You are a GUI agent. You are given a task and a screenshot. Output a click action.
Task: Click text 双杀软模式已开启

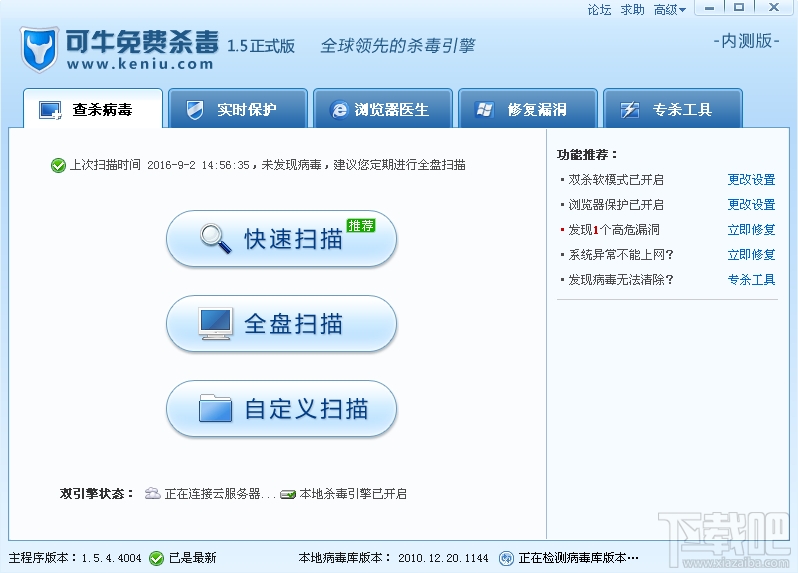pos(616,180)
